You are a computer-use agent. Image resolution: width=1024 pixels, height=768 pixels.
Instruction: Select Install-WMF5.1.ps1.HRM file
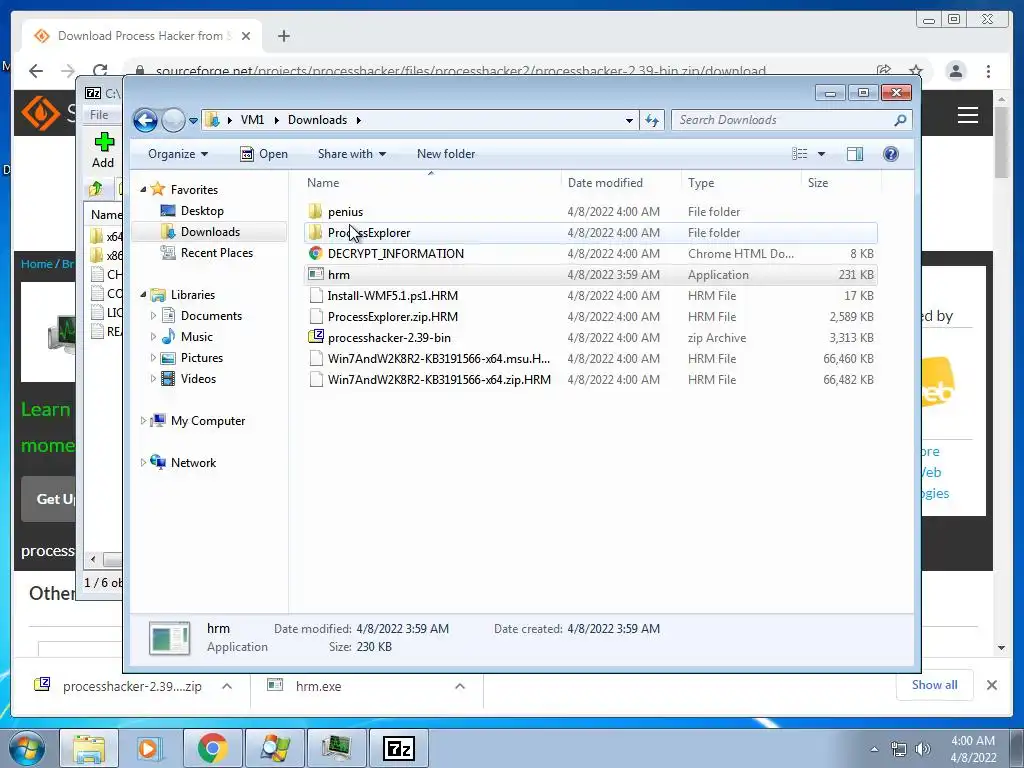[590, 296]
